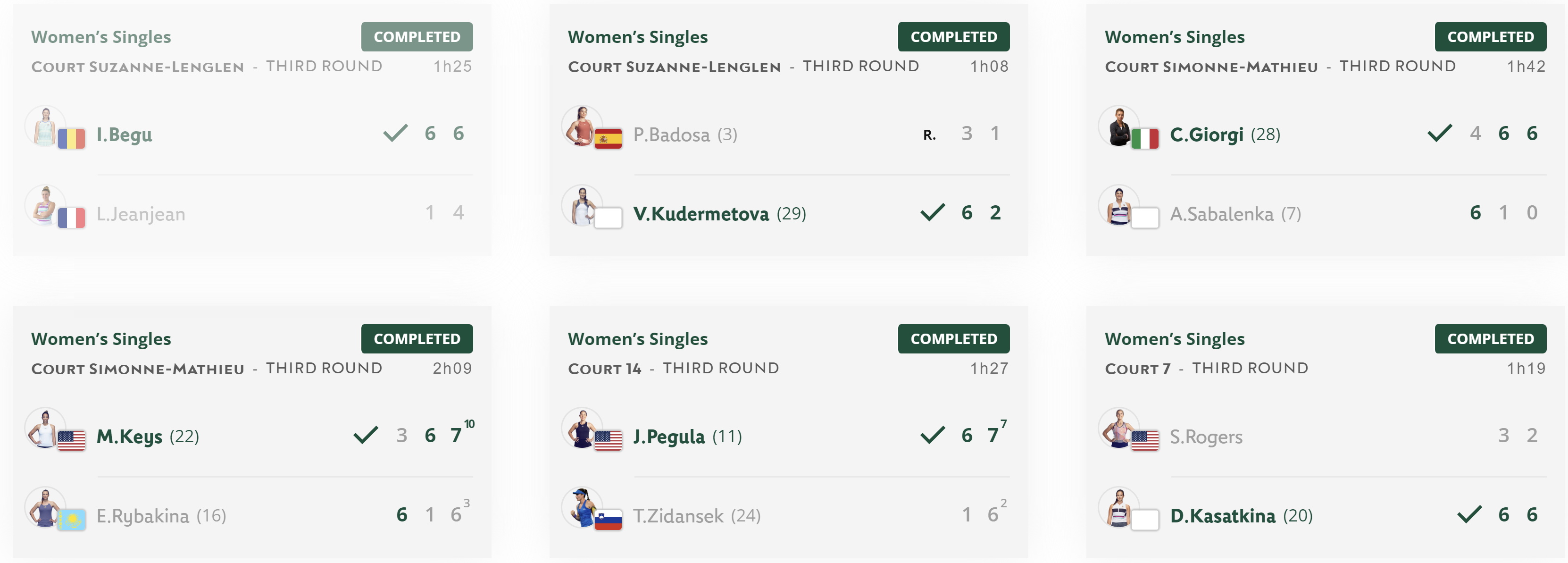Image resolution: width=1568 pixels, height=563 pixels.
Task: Click the French flag beside L.Jeanjean
Action: 71,218
